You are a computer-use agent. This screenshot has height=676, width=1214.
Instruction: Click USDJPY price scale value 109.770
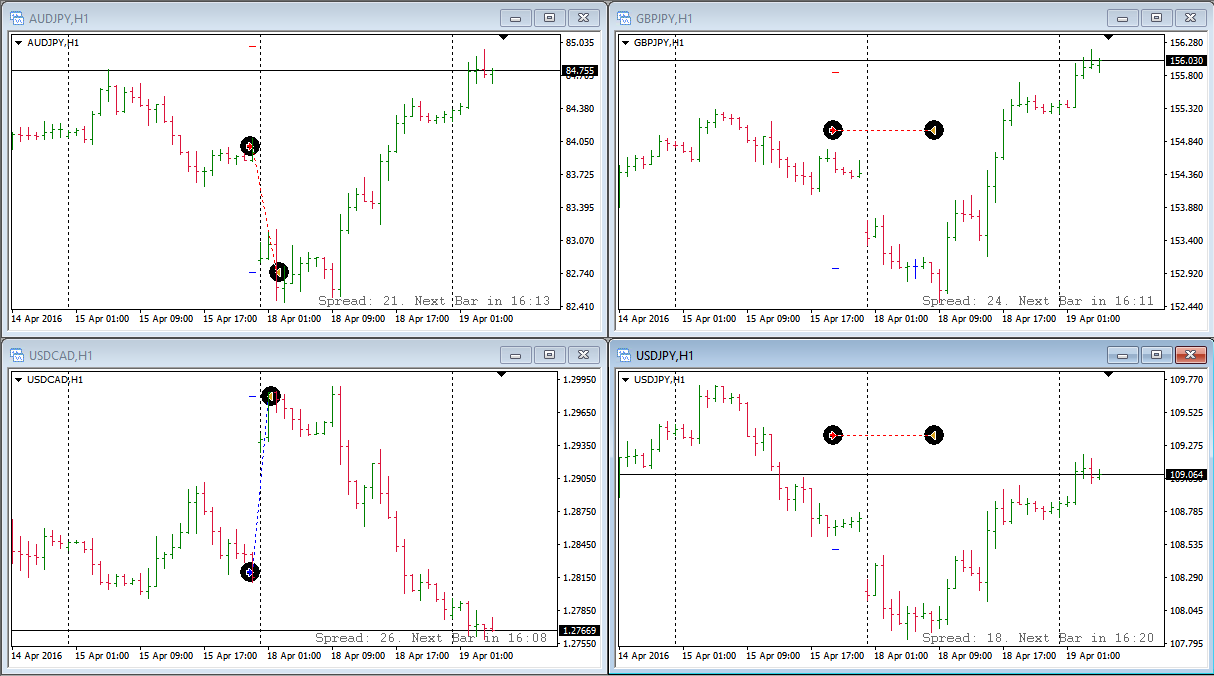tap(1186, 380)
